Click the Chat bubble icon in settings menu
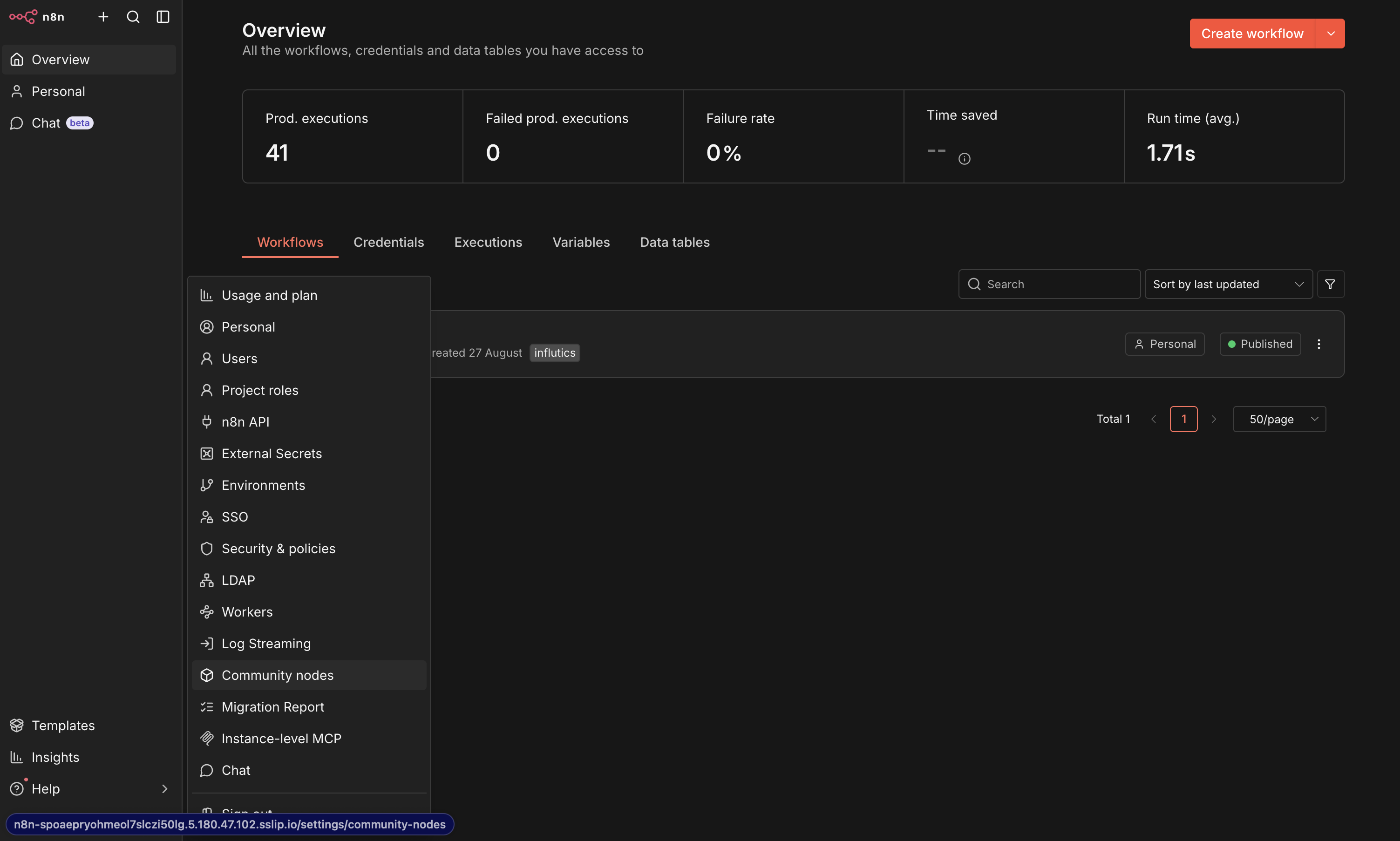1400x841 pixels. (x=207, y=770)
